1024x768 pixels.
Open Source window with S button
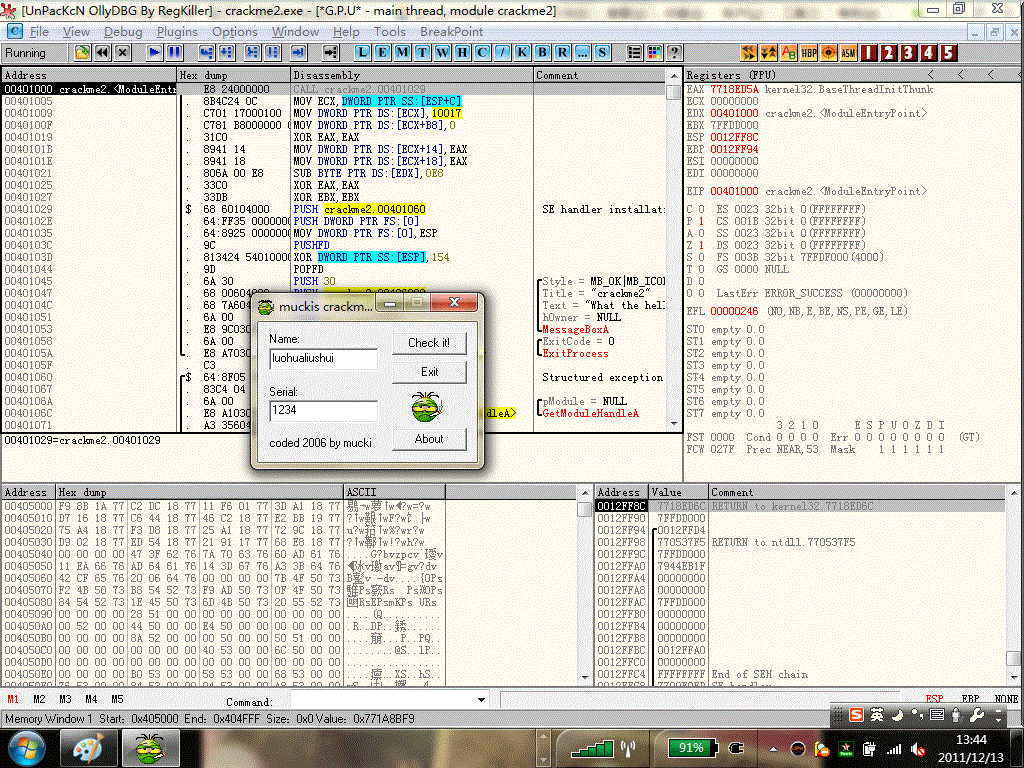[x=602, y=53]
